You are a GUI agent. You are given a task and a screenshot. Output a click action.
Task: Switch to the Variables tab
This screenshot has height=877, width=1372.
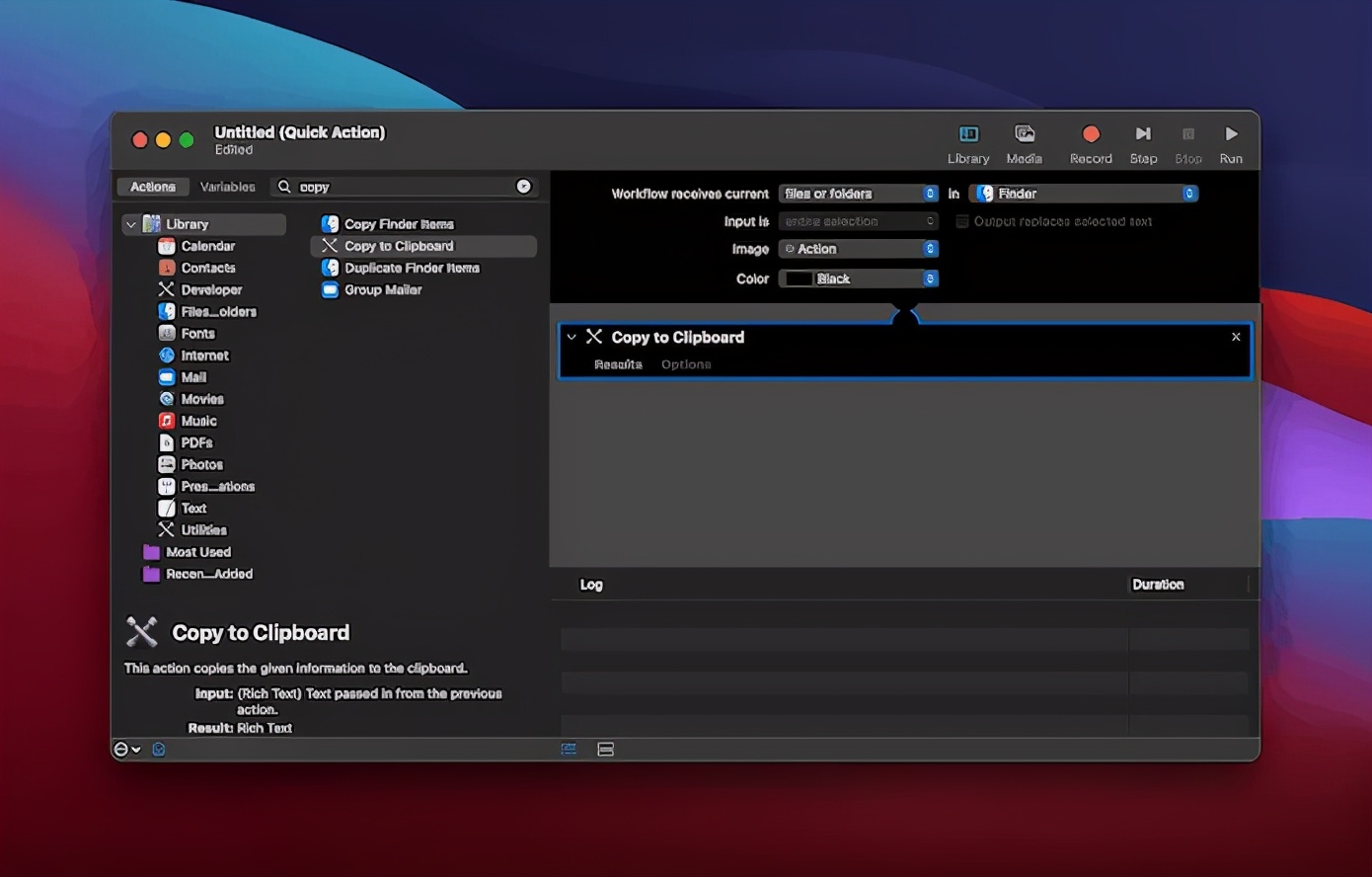[x=227, y=187]
